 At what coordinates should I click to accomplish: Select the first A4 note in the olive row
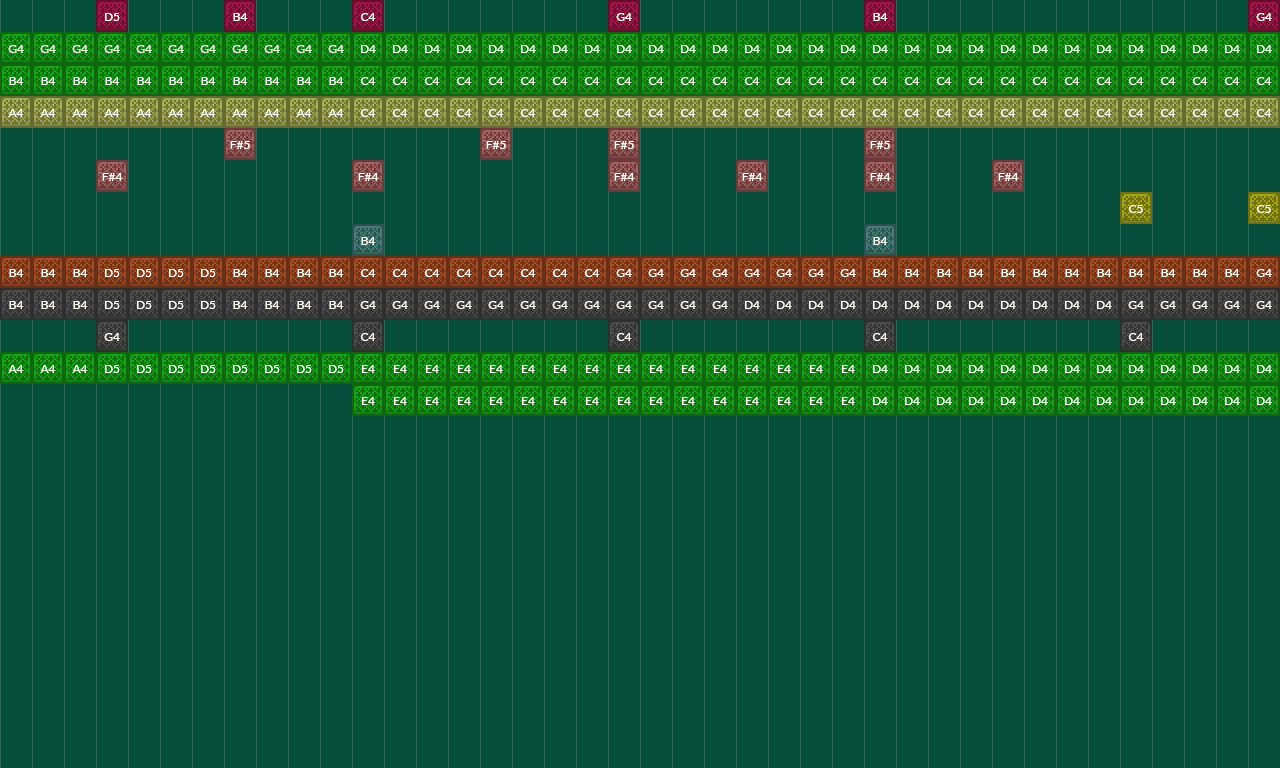16,112
